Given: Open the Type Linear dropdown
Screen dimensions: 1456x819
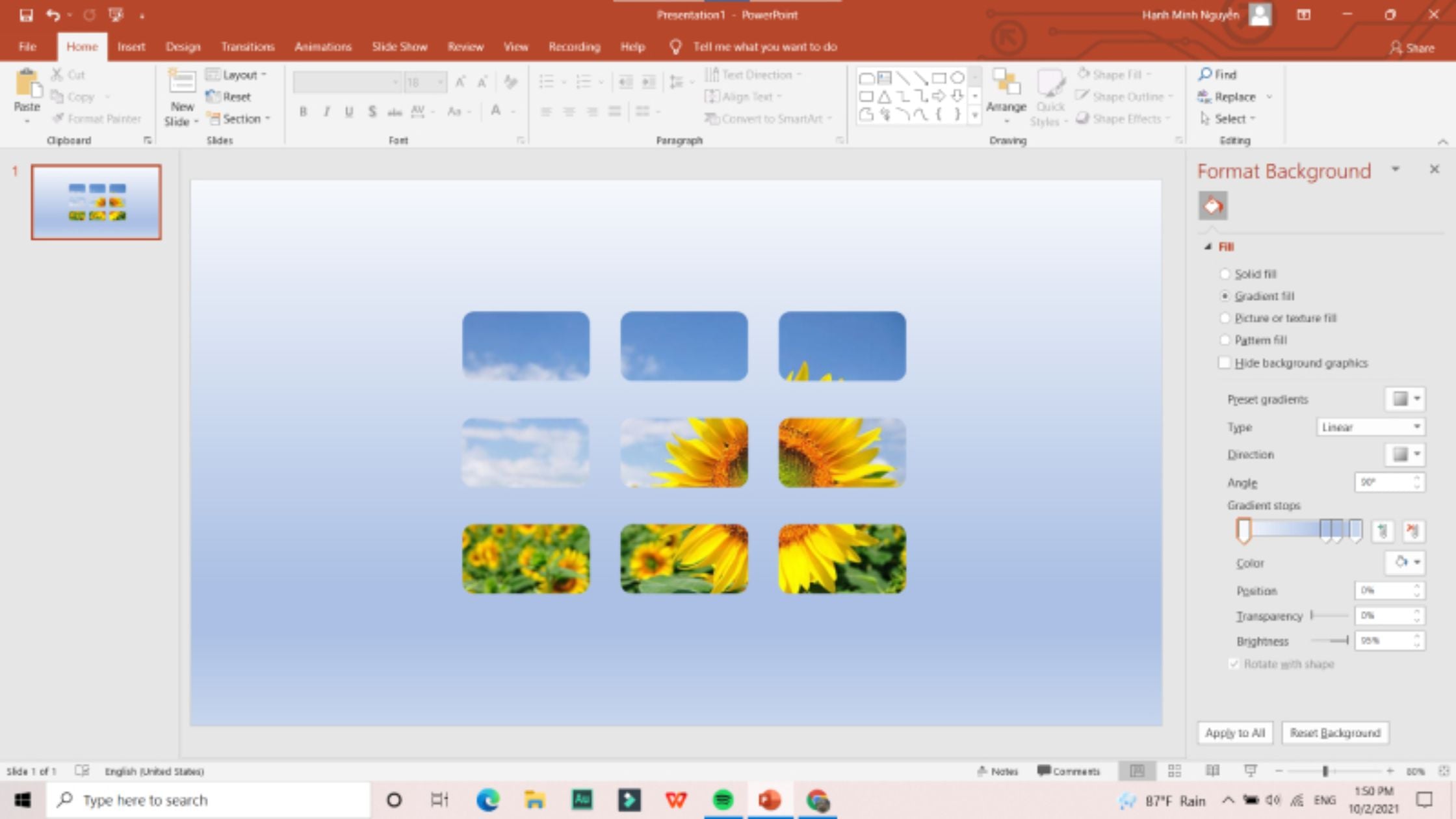Looking at the screenshot, I should tap(1370, 427).
